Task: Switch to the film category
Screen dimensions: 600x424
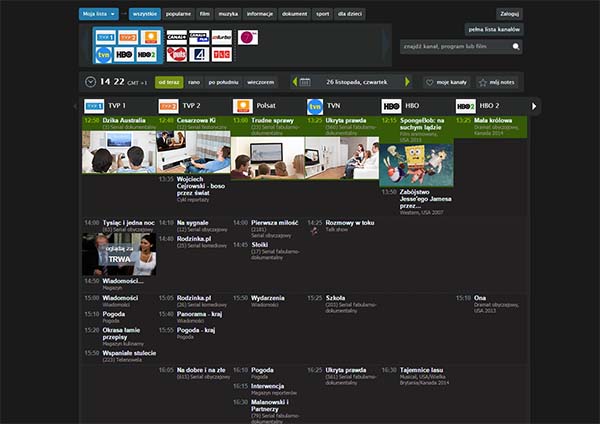Action: point(205,14)
